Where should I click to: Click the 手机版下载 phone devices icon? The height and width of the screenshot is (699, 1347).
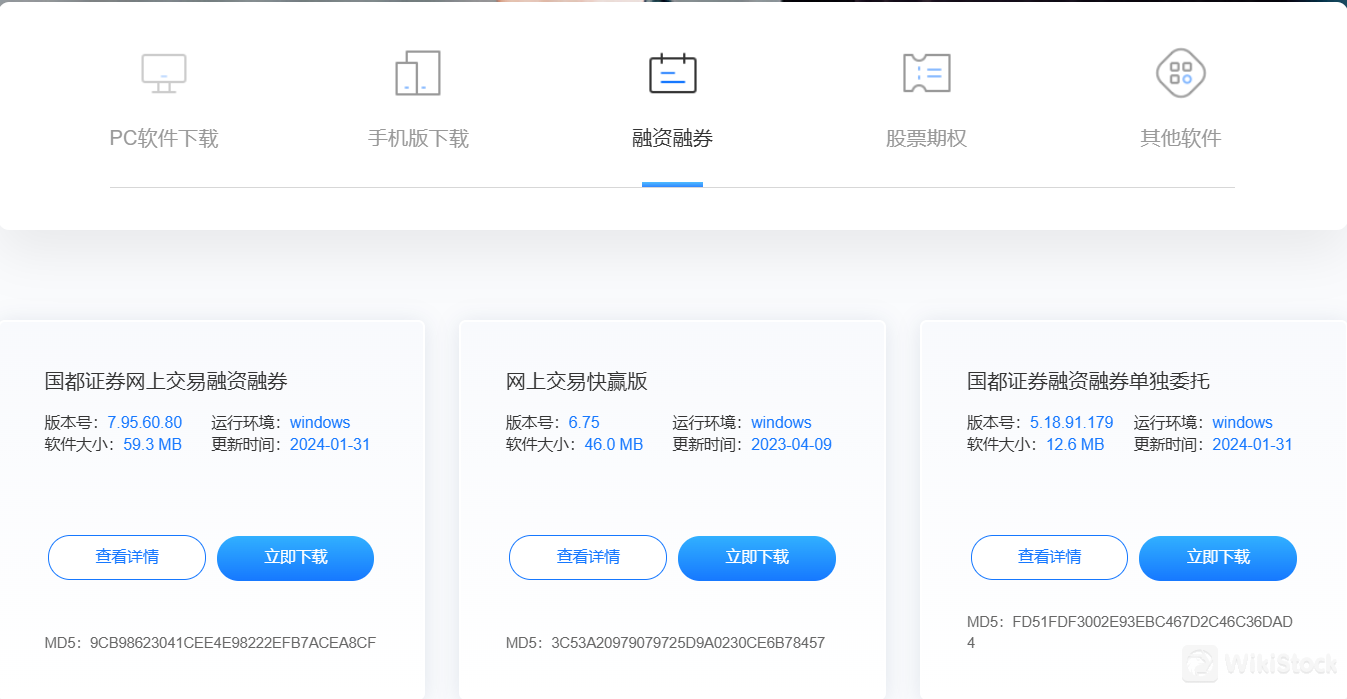coord(418,73)
